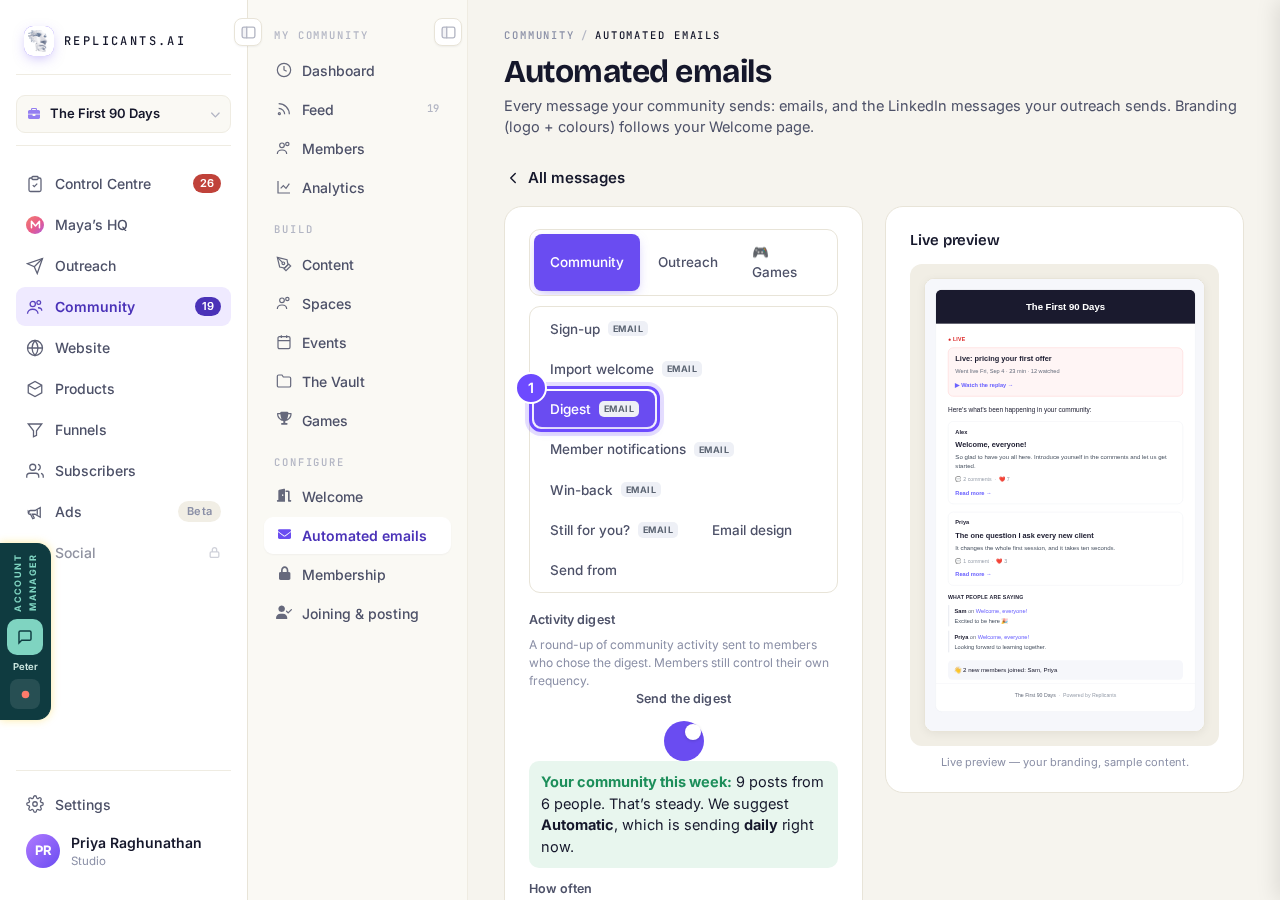Collapse the main sidebar panel icon
Viewport: 1280px width, 900px height.
(x=248, y=32)
